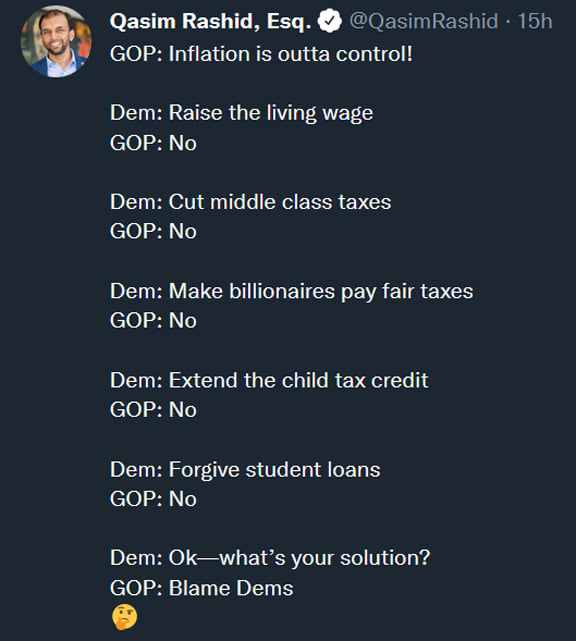The width and height of the screenshot is (576, 641).
Task: Select the 'Raise the living wage' line
Action: pyautogui.click(x=241, y=113)
